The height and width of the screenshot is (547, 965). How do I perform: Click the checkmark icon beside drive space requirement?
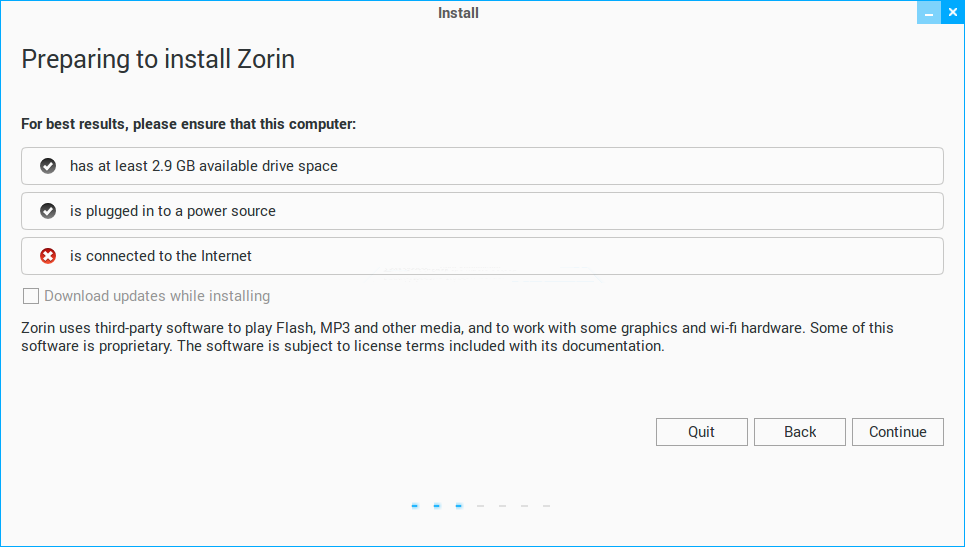[x=47, y=166]
